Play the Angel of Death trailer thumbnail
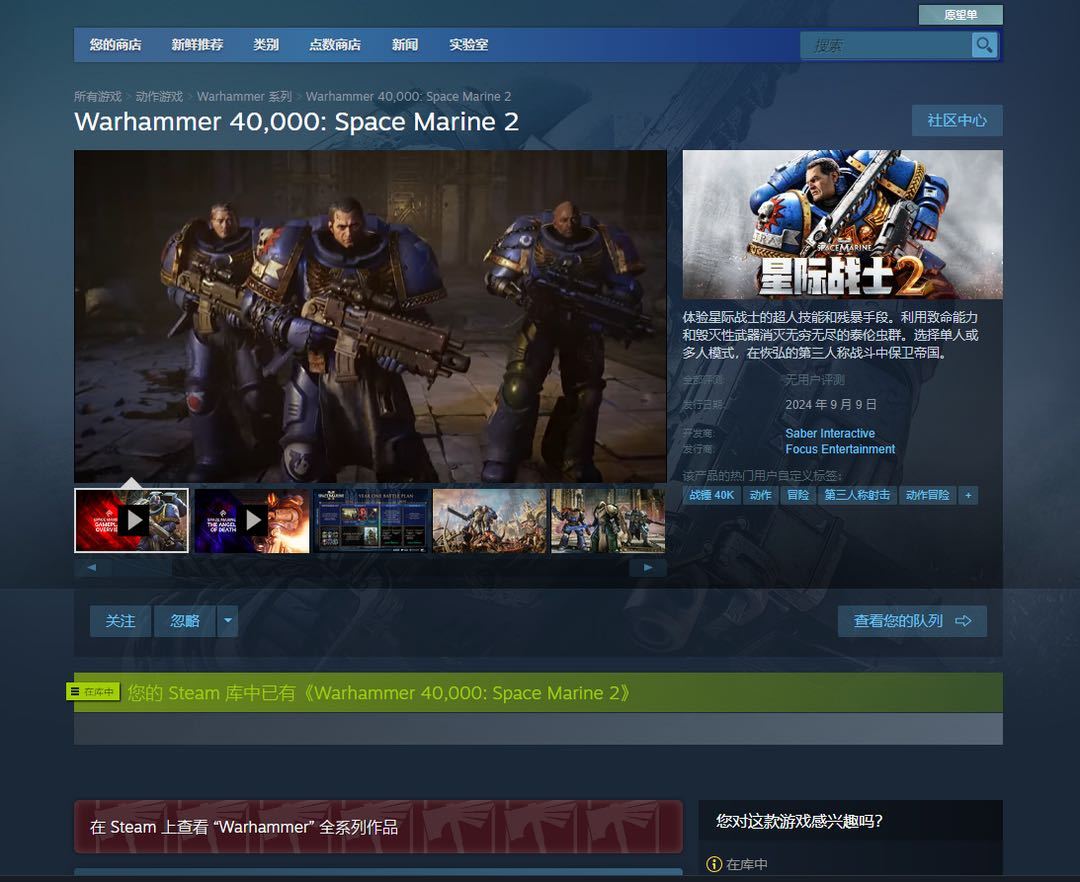The height and width of the screenshot is (882, 1080). [x=251, y=521]
